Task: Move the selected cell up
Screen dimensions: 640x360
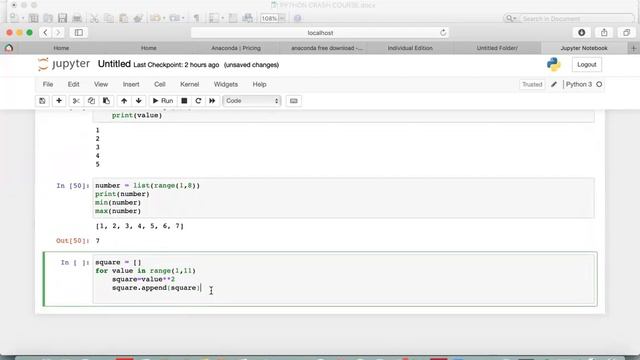Action: click(x=124, y=101)
